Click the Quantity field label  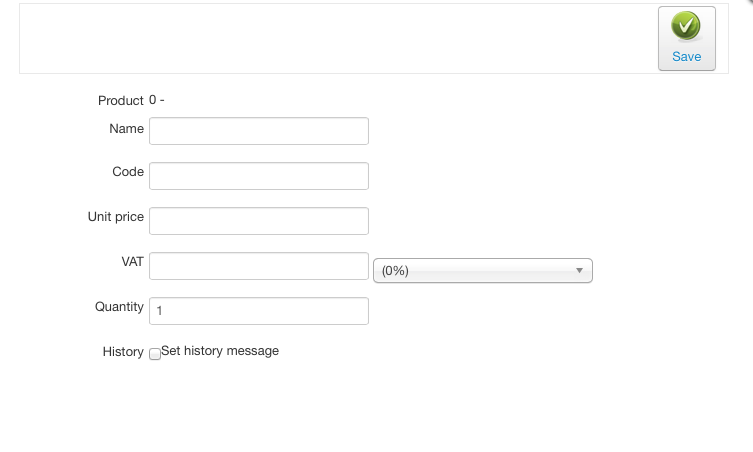click(x=119, y=307)
